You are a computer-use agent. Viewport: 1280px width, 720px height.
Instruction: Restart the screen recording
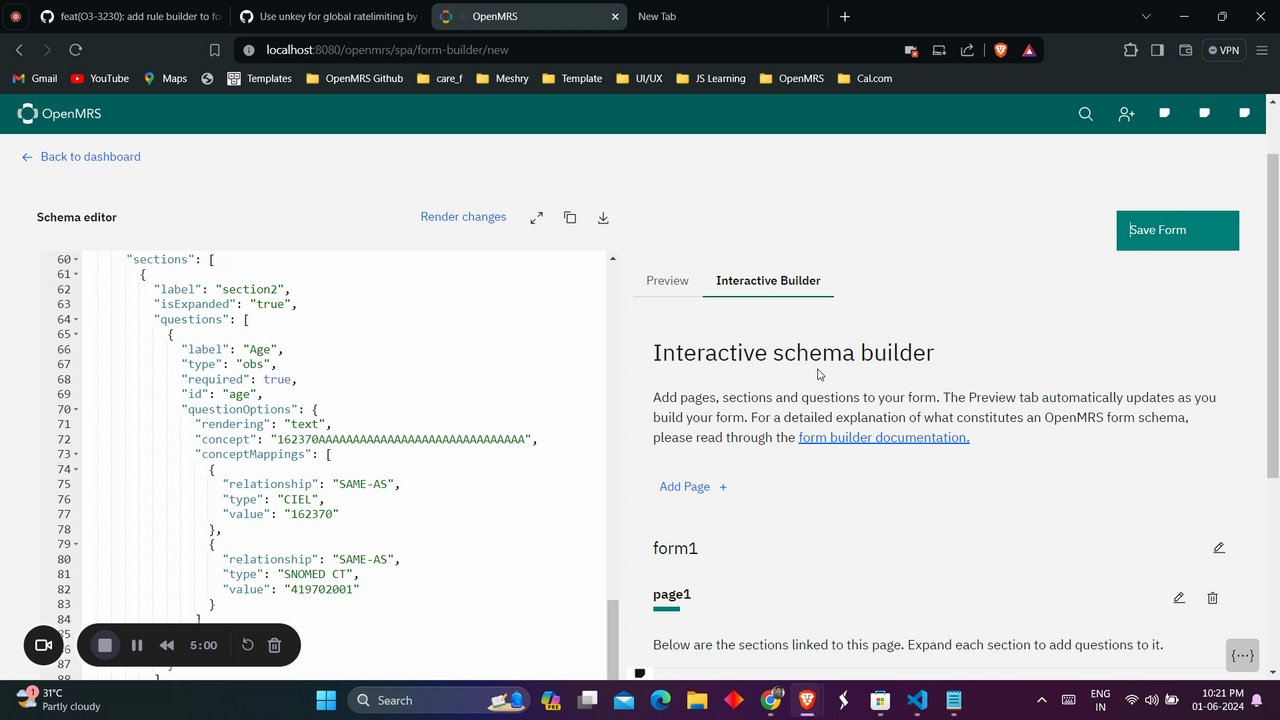click(x=248, y=645)
